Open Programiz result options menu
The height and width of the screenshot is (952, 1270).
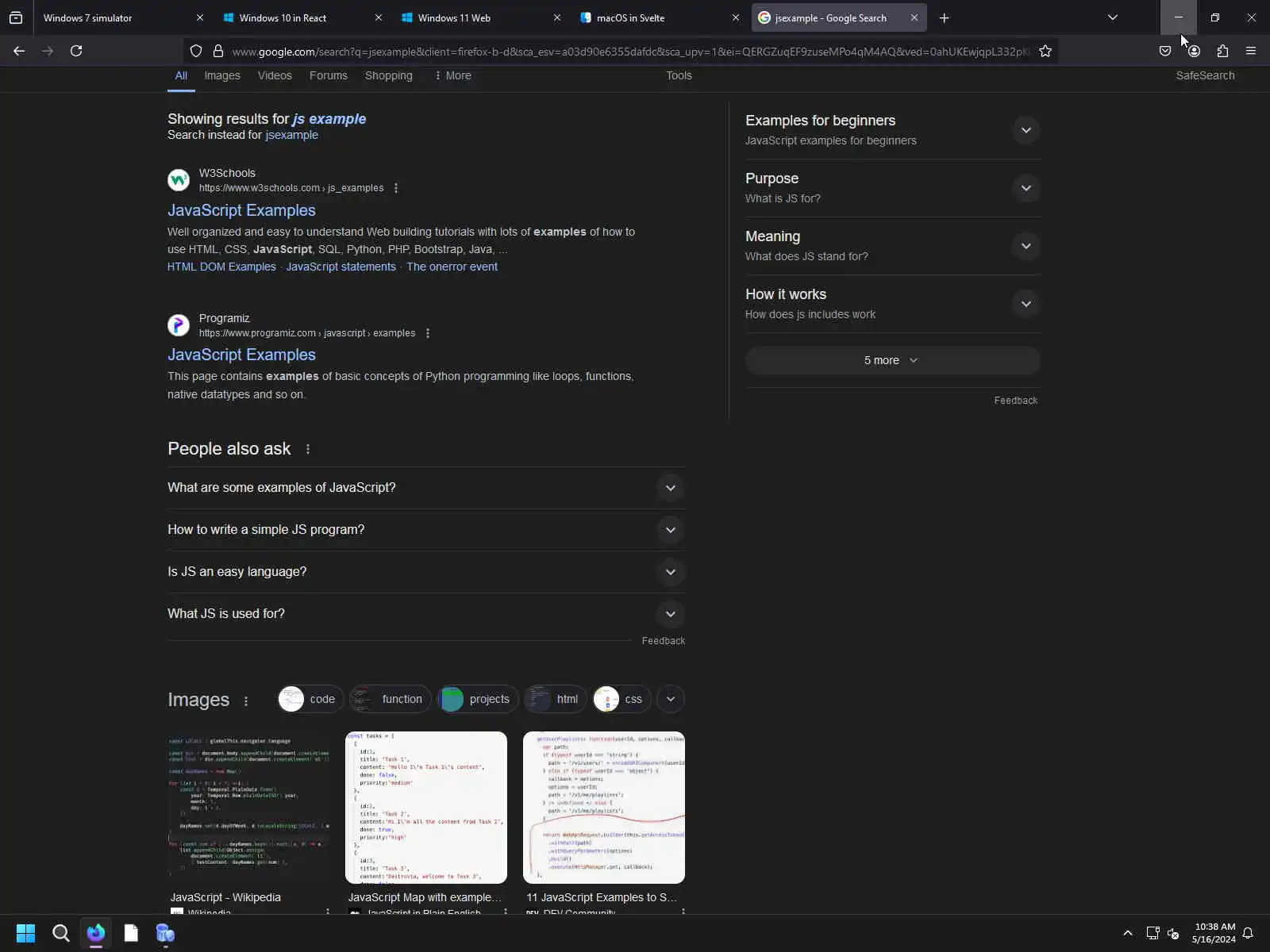(x=428, y=333)
